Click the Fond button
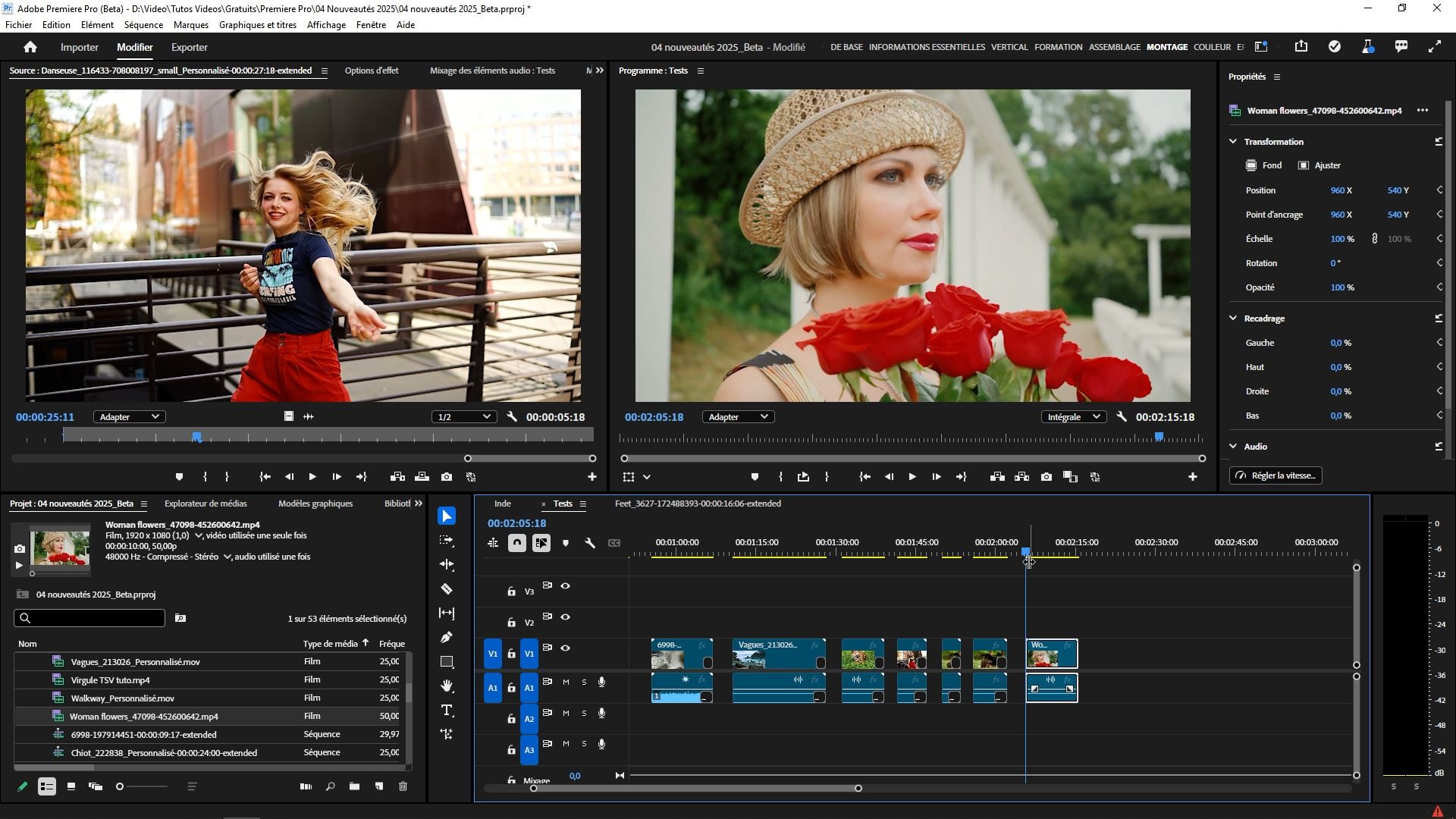The height and width of the screenshot is (819, 1456). tap(1263, 165)
